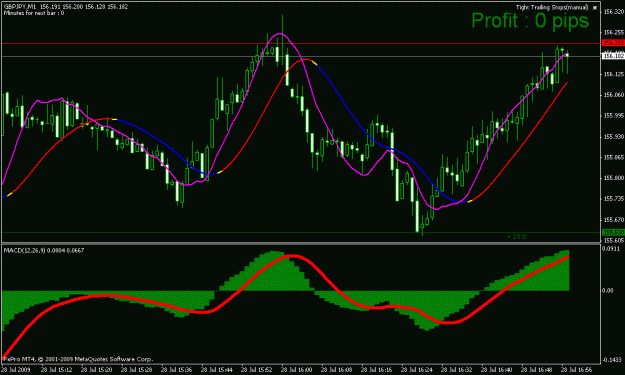Click the 155.735 price scale label
Screen dimensions: 625x375
tap(613, 199)
